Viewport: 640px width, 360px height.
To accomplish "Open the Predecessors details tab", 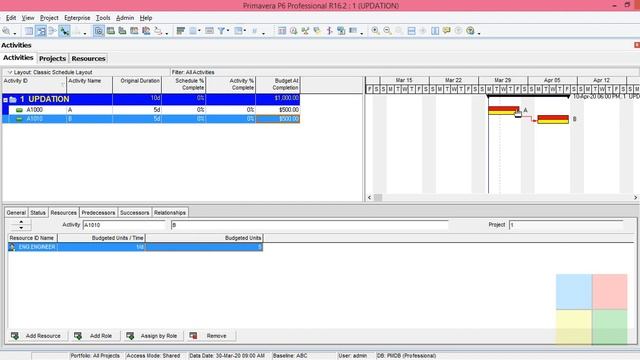I will (98, 213).
